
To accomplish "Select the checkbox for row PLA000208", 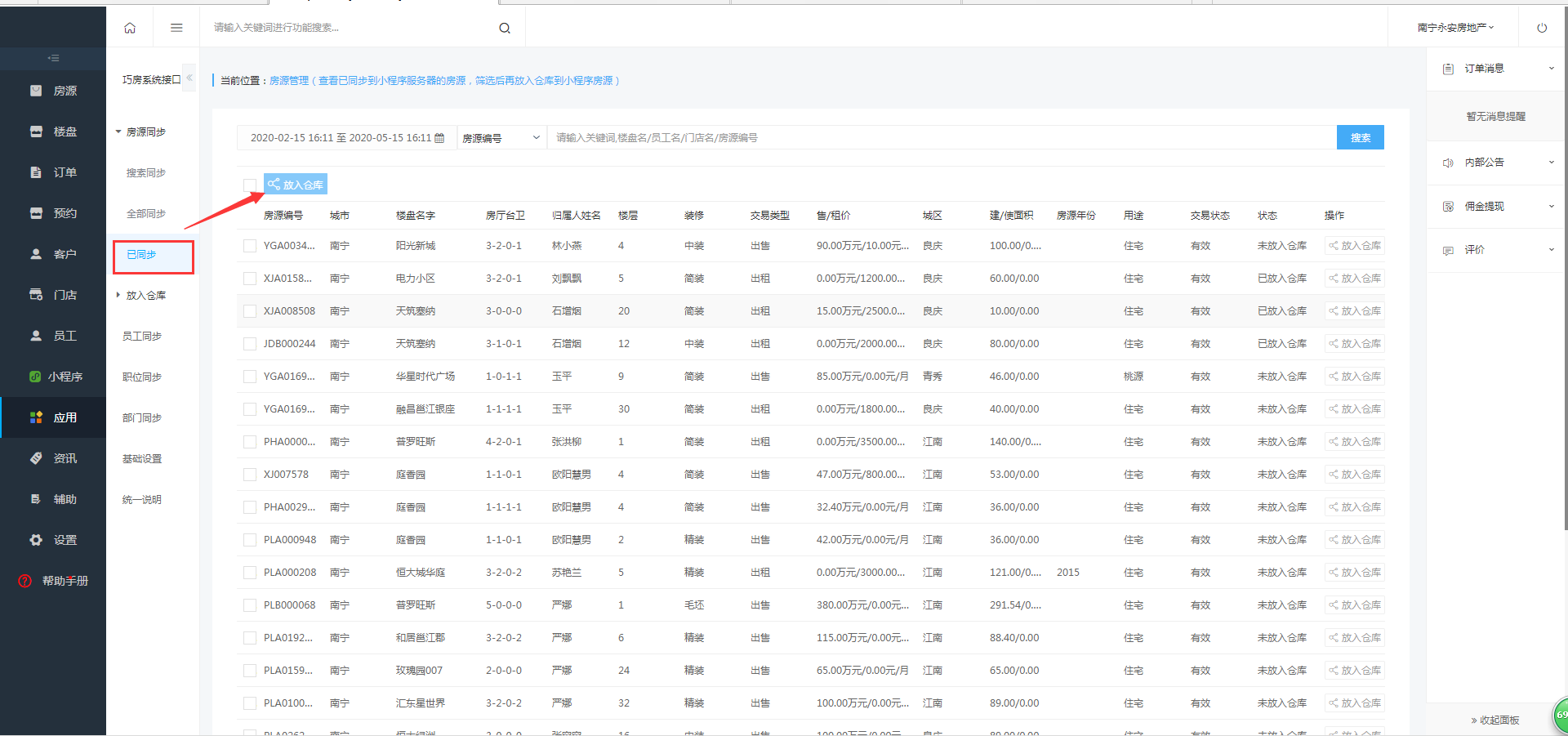I will coord(250,573).
